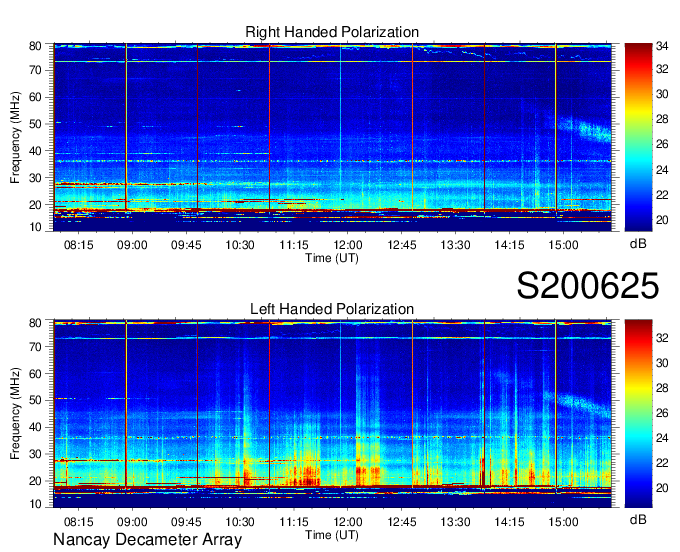Click the 70 frequency tick in Right Handed plot

click(36, 70)
